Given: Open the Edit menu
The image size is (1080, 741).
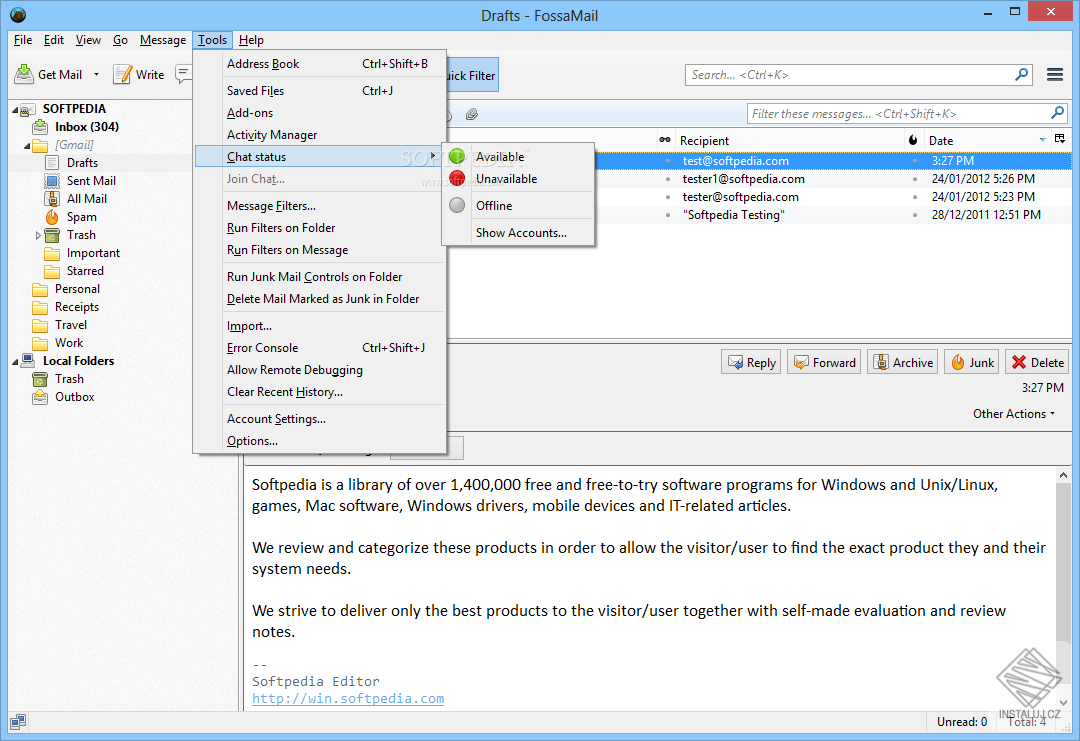Looking at the screenshot, I should coord(54,40).
